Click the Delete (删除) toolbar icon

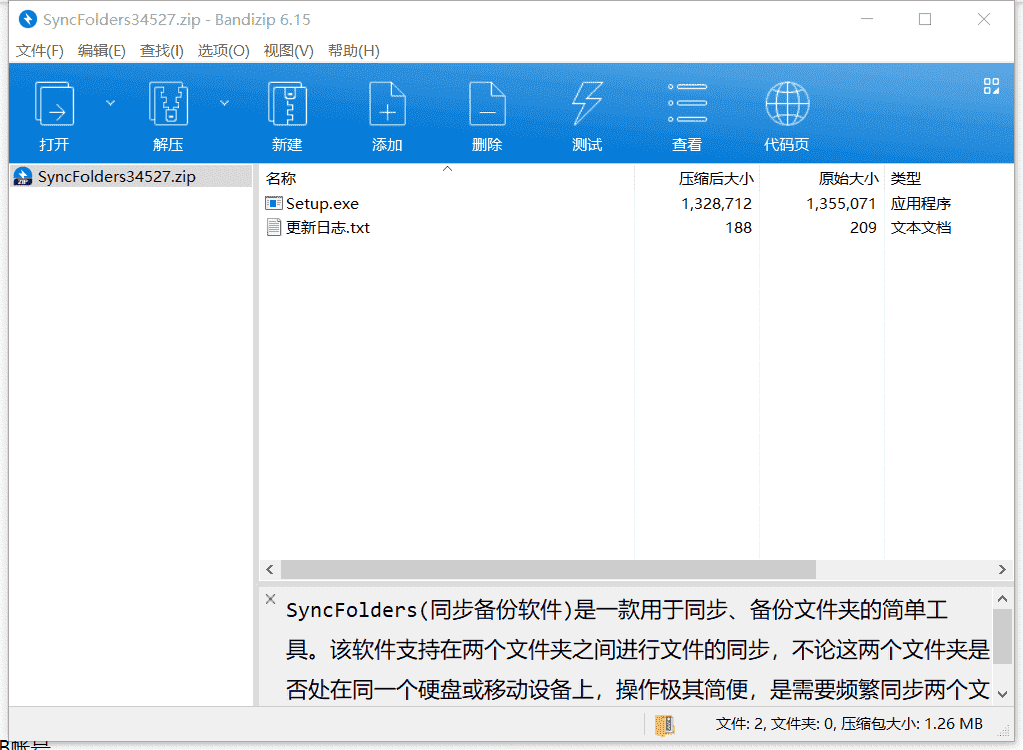click(487, 104)
